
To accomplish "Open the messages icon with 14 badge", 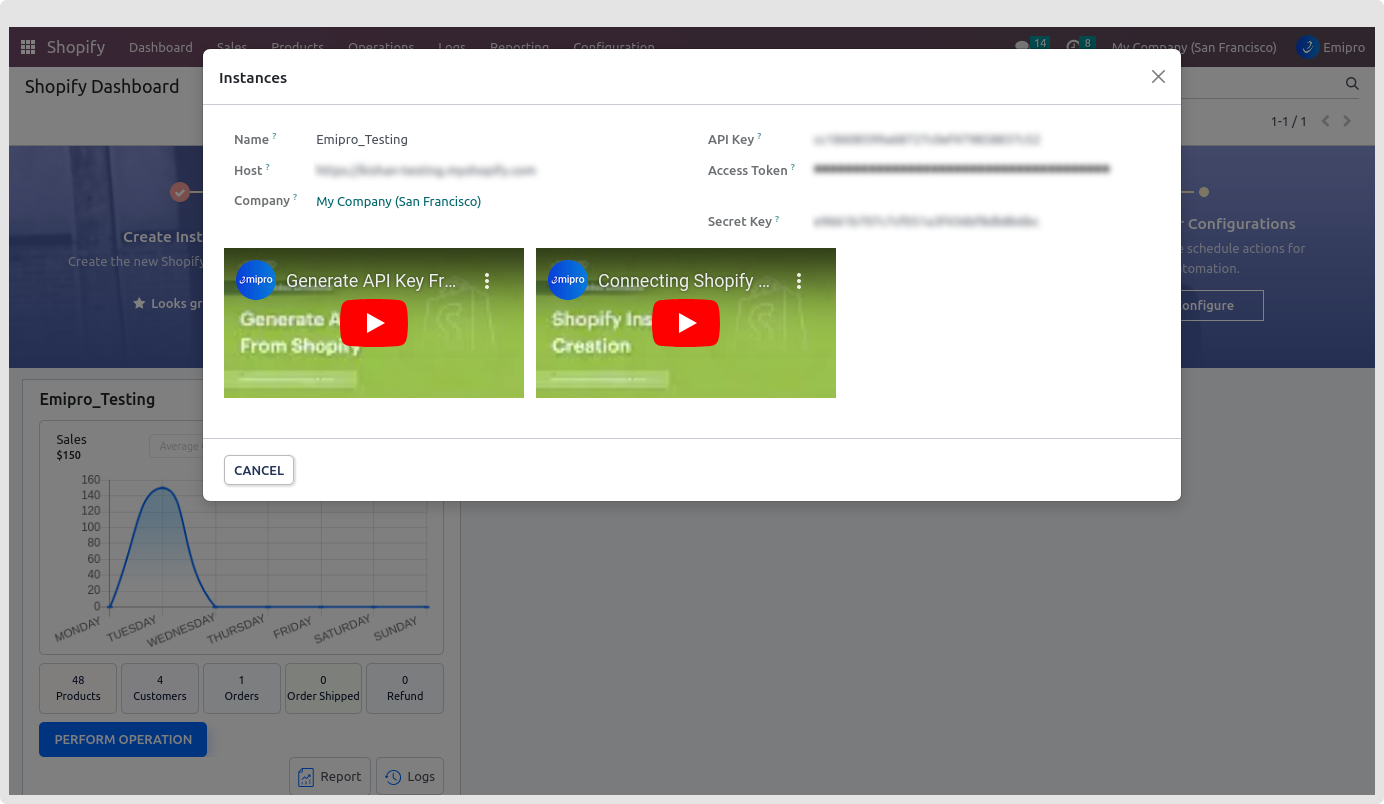I will click(1030, 46).
